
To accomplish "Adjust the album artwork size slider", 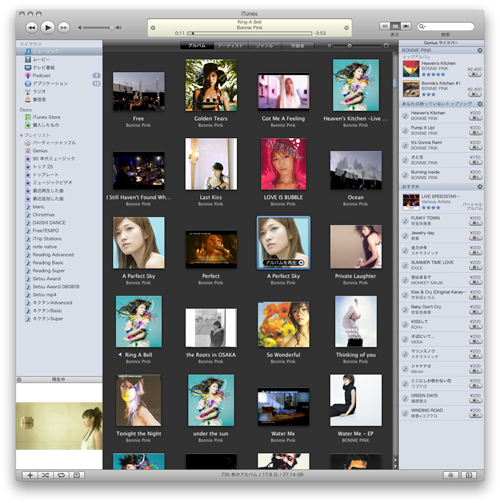I will (x=349, y=46).
